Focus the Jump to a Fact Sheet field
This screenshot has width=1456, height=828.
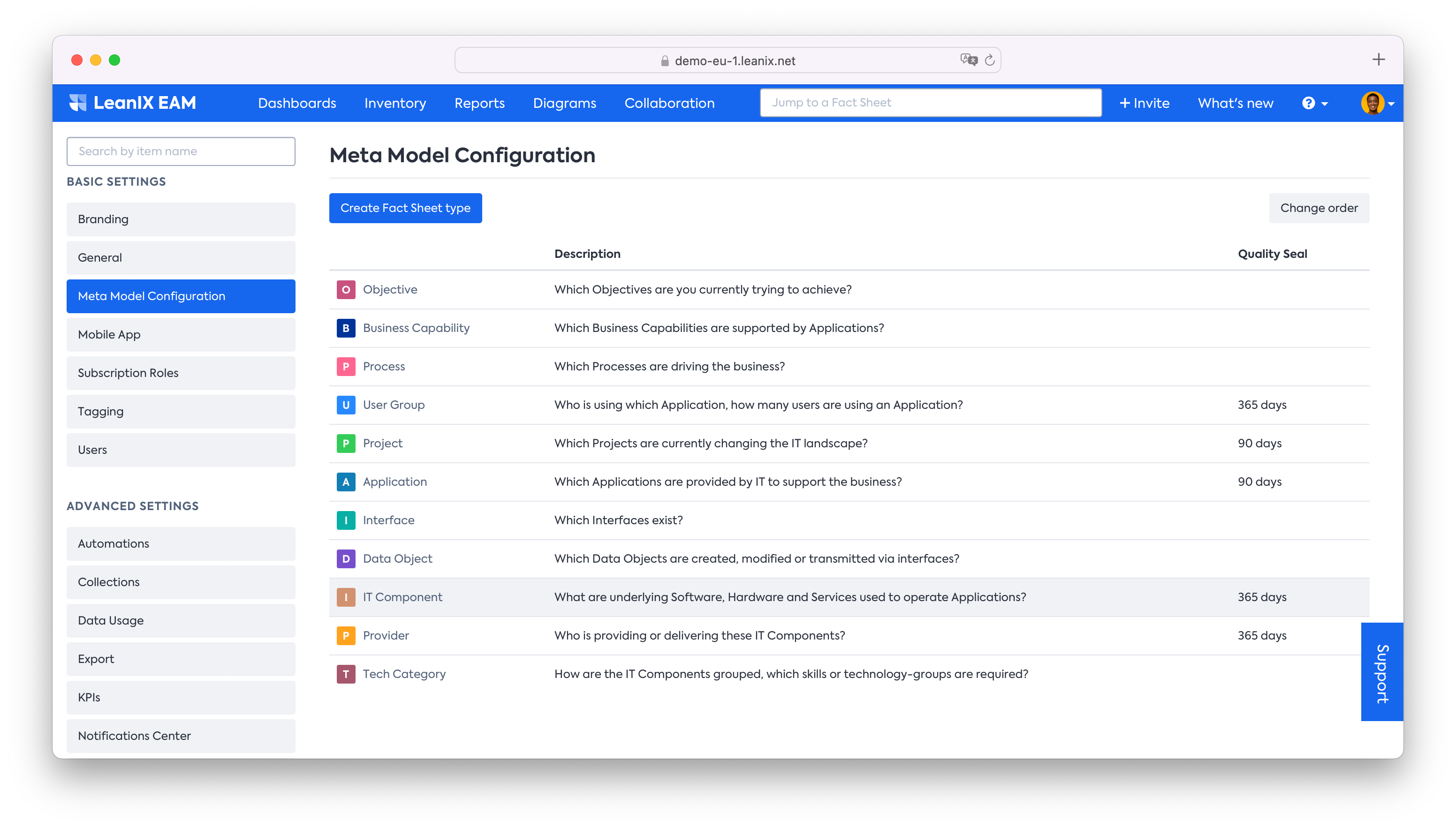point(931,103)
